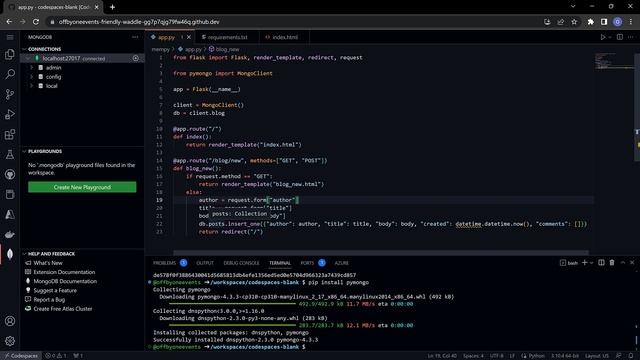The image size is (640, 360).
Task: Split the editor to the right
Action: pos(620,37)
